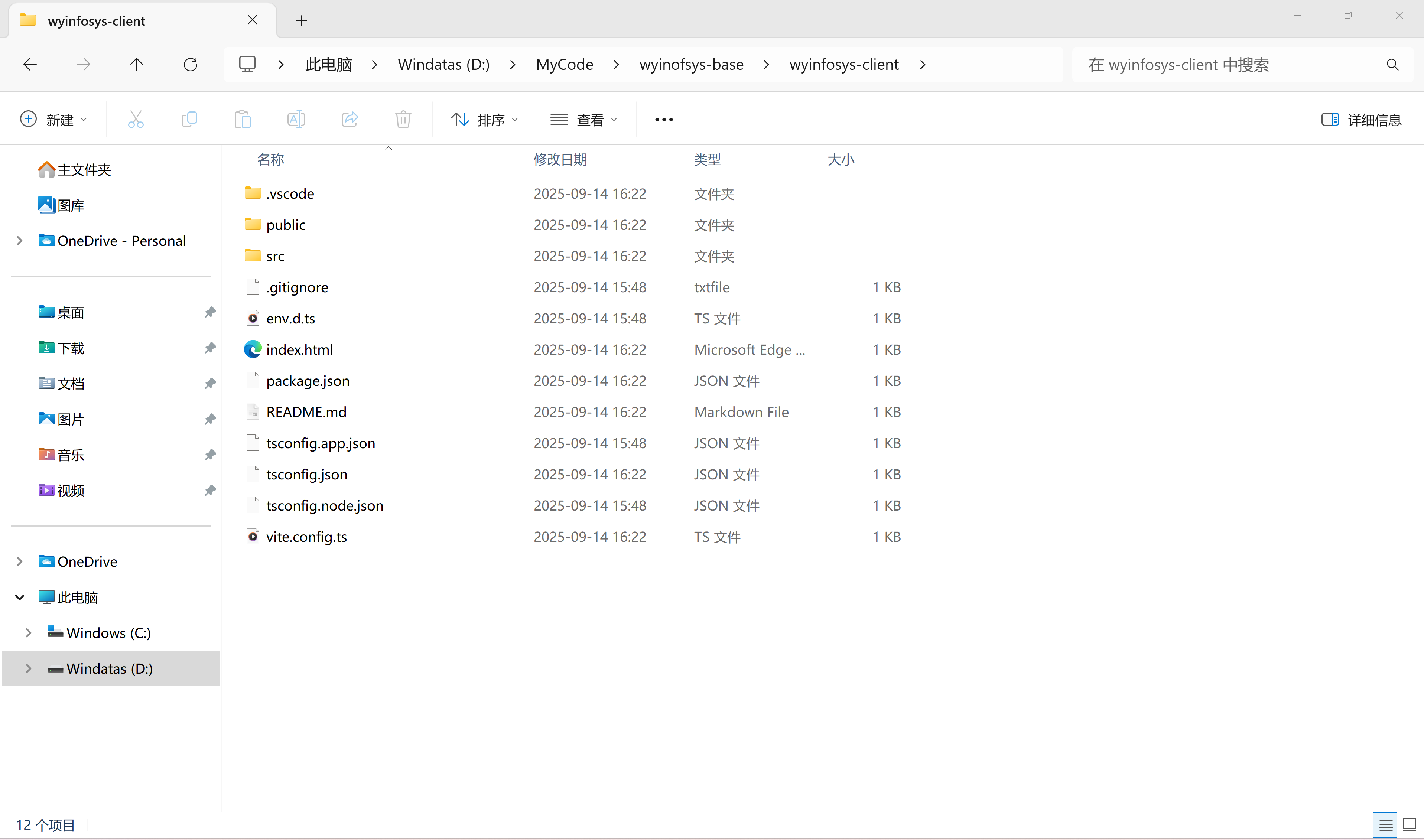The image size is (1424, 840).
Task: Switch to details list view in status bar
Action: (x=1385, y=825)
